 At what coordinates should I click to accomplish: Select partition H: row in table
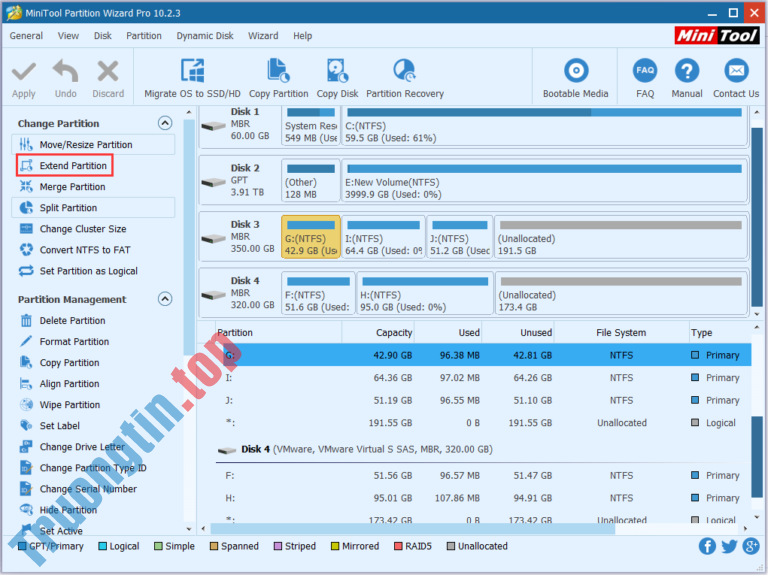[483, 498]
